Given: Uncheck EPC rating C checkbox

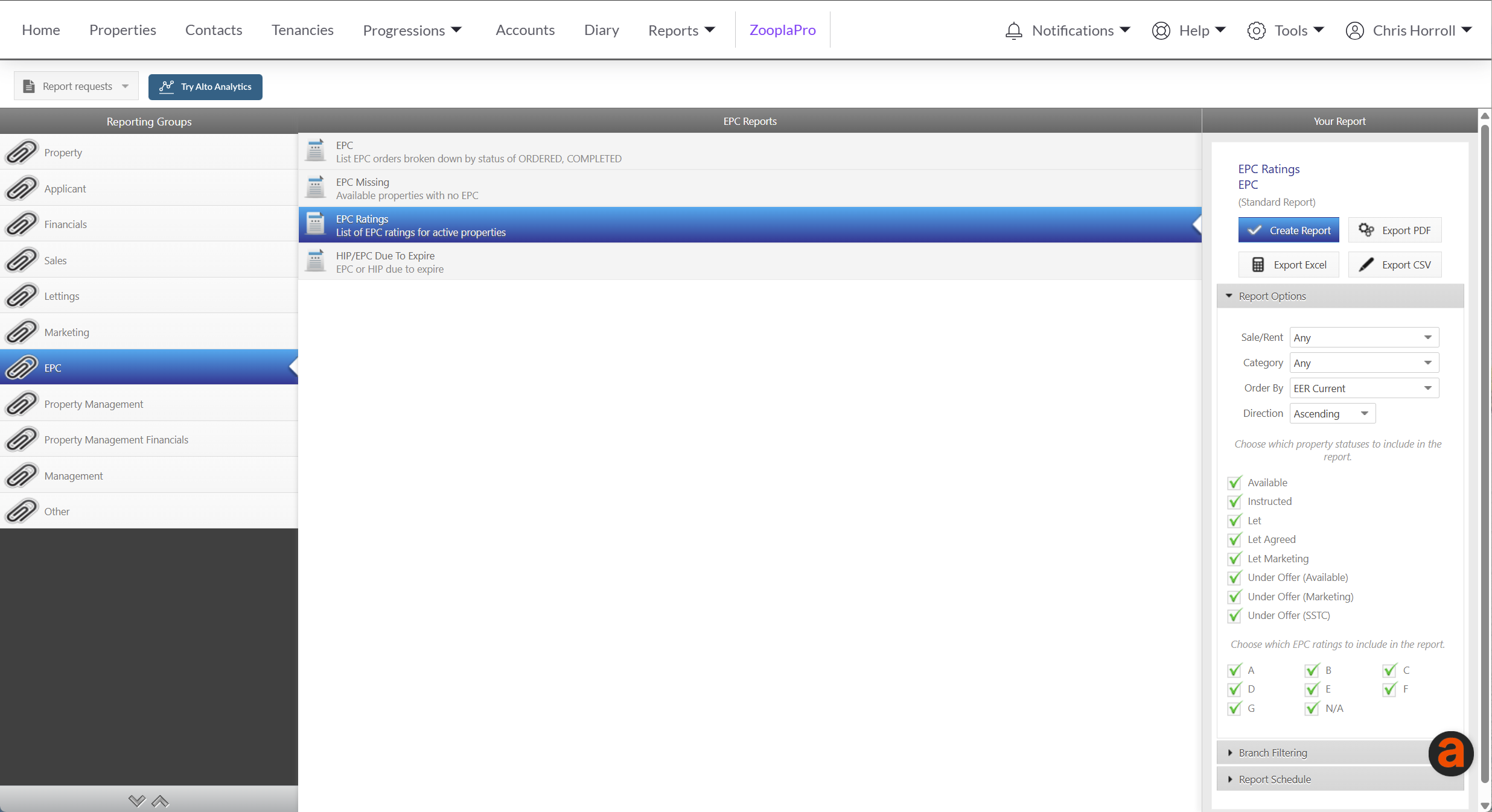Looking at the screenshot, I should click(x=1390, y=670).
